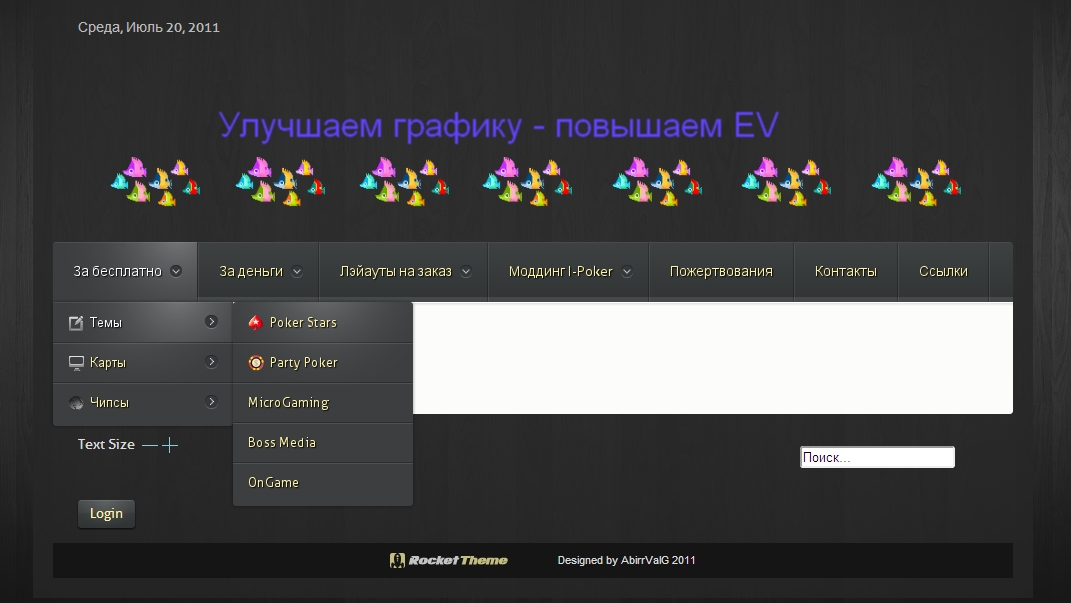Select Карты menu entry

143,363
